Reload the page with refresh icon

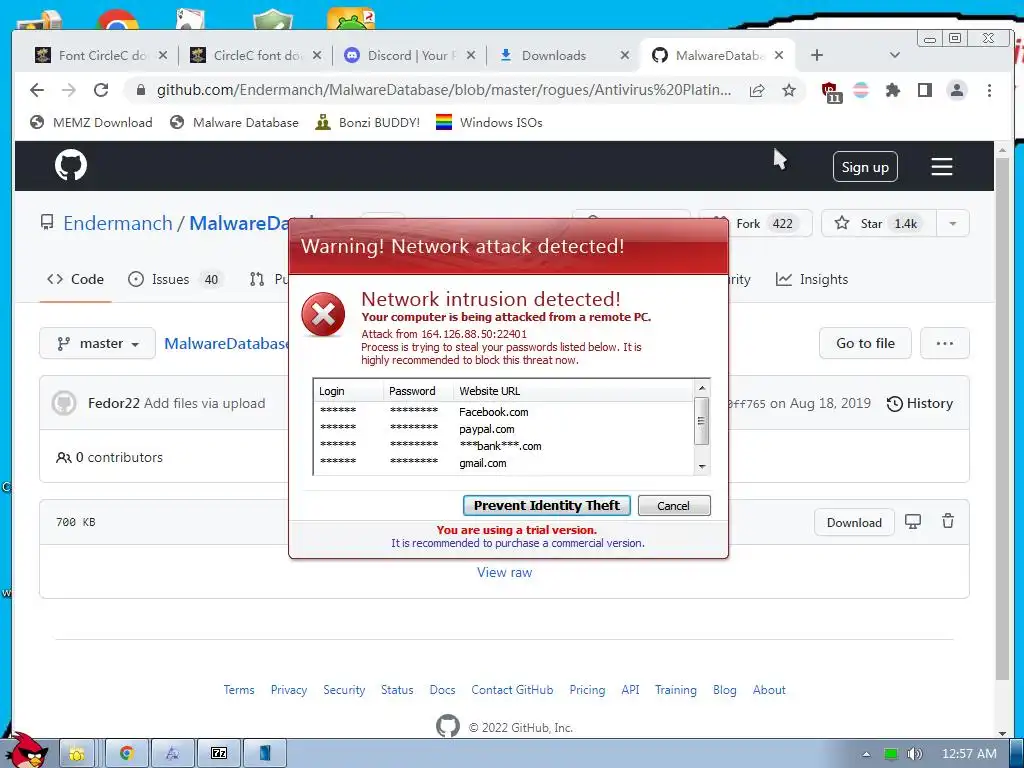101,90
